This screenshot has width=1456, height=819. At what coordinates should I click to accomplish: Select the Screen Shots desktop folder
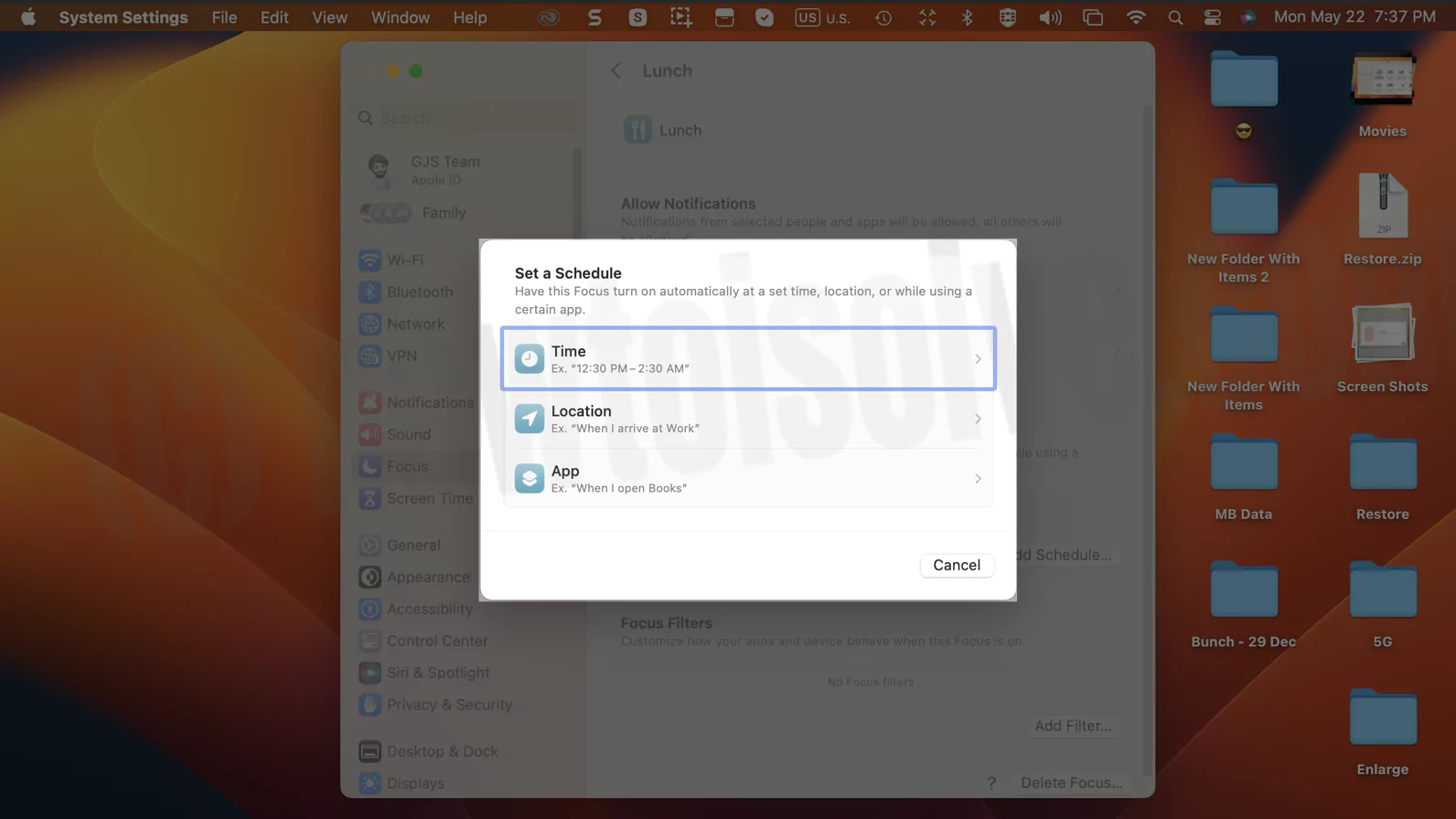pos(1382,348)
